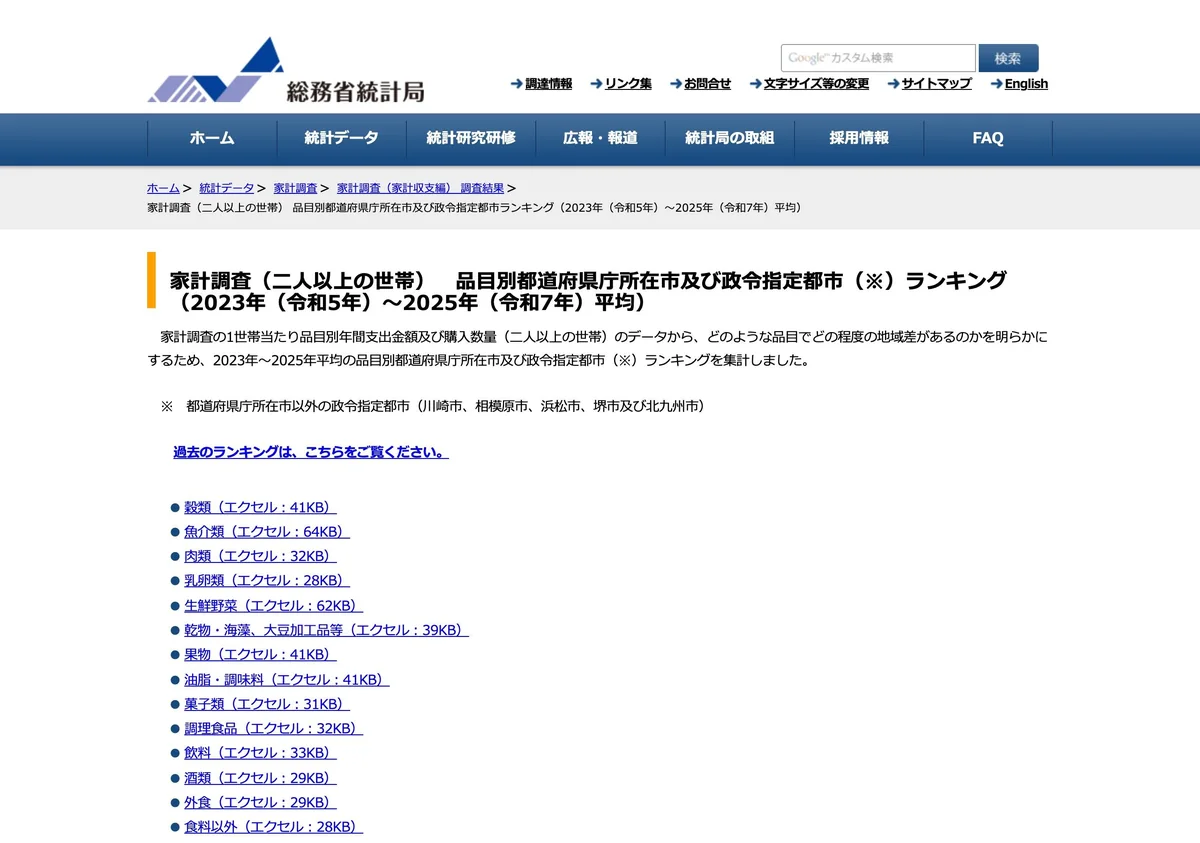The width and height of the screenshot is (1200, 843).
Task: Click the 検索 search button
Action: point(1008,58)
